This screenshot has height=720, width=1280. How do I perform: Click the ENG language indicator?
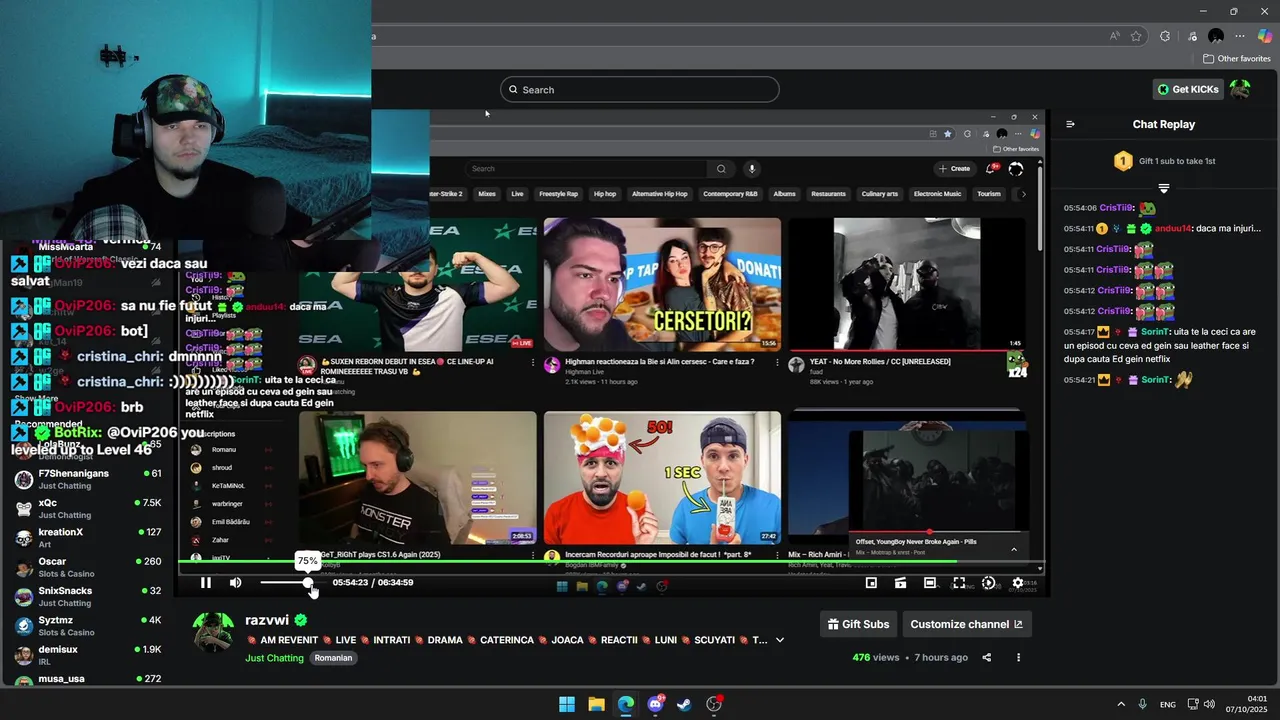[1167, 704]
